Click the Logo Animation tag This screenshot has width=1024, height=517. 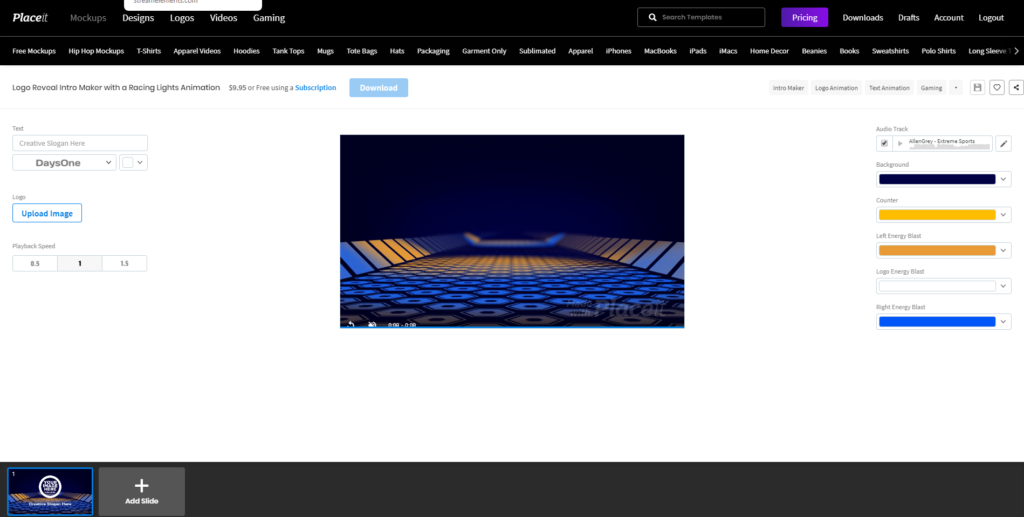[x=837, y=87]
